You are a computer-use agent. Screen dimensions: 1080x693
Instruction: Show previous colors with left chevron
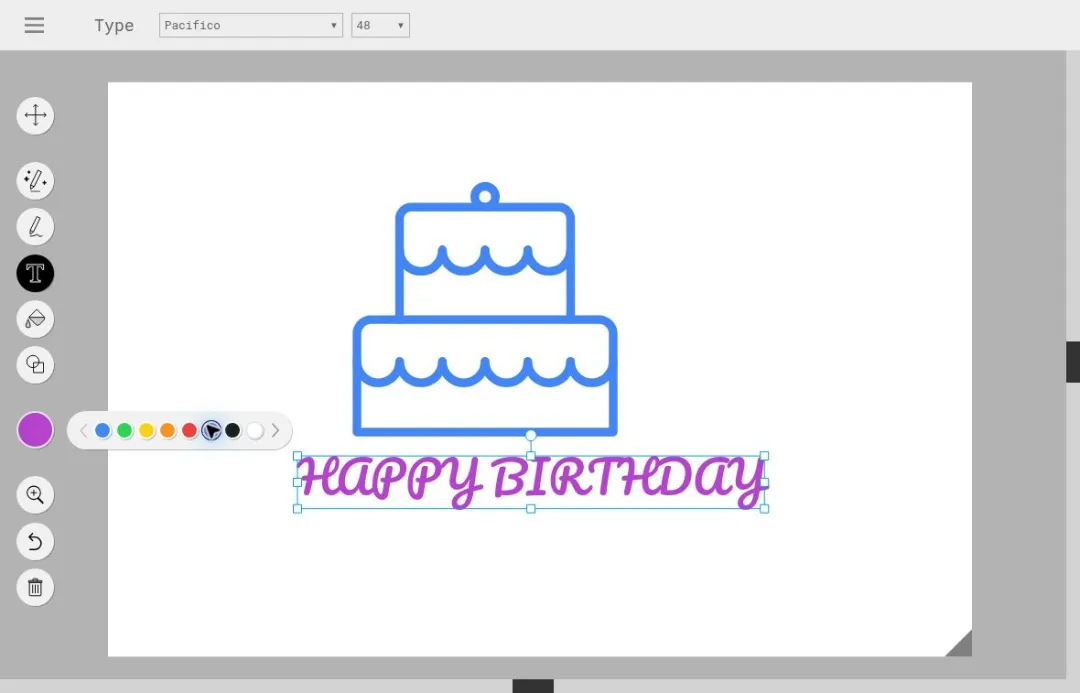[x=83, y=431]
